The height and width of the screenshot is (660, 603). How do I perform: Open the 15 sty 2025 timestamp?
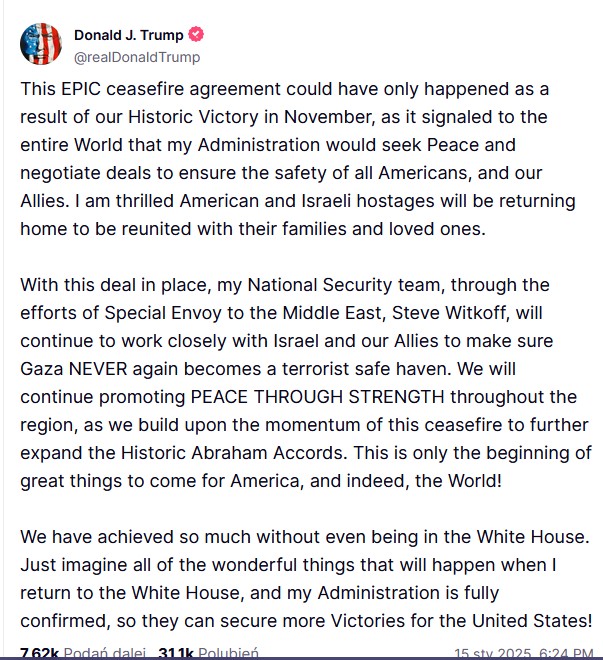point(524,654)
